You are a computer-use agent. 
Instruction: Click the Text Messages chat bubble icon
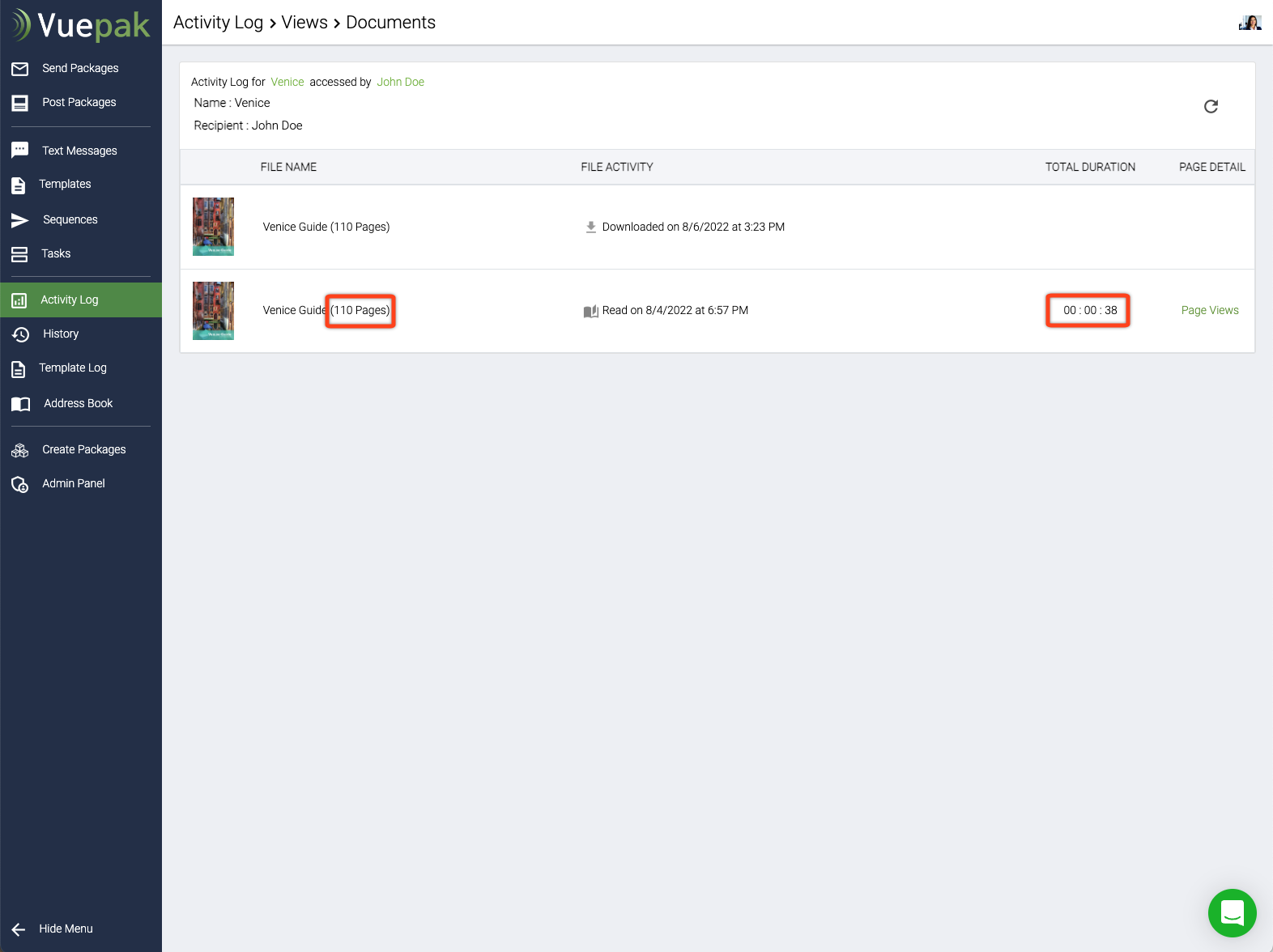pyautogui.click(x=20, y=151)
